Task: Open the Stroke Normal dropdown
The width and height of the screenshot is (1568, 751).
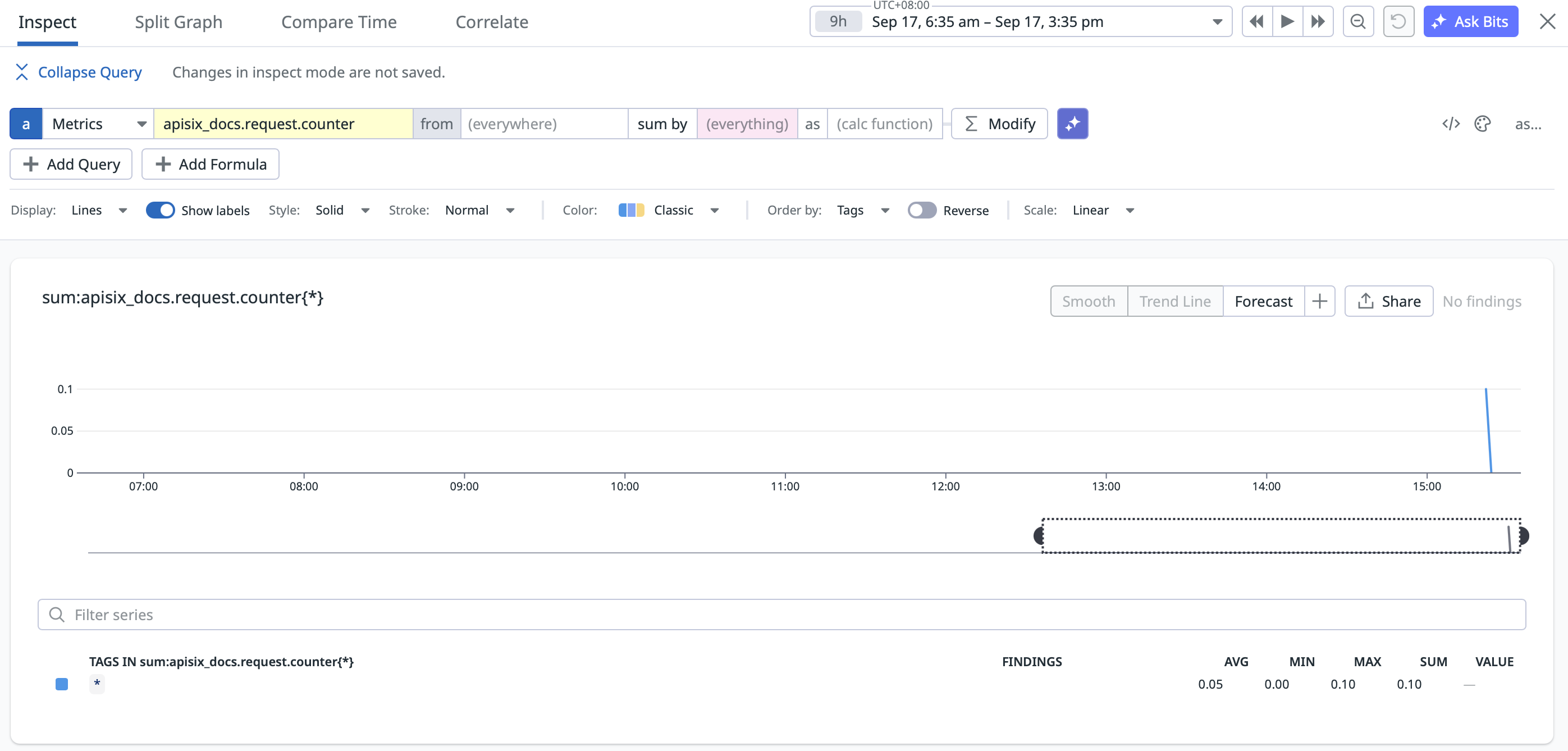Action: (x=479, y=210)
